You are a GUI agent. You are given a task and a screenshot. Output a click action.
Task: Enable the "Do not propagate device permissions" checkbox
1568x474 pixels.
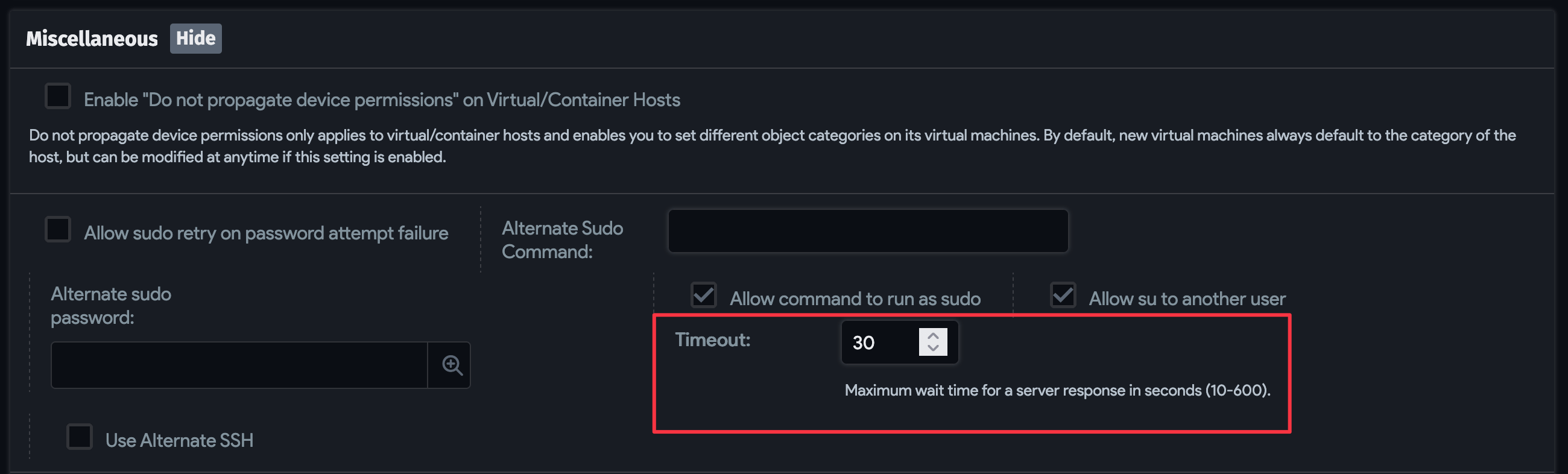(x=58, y=96)
